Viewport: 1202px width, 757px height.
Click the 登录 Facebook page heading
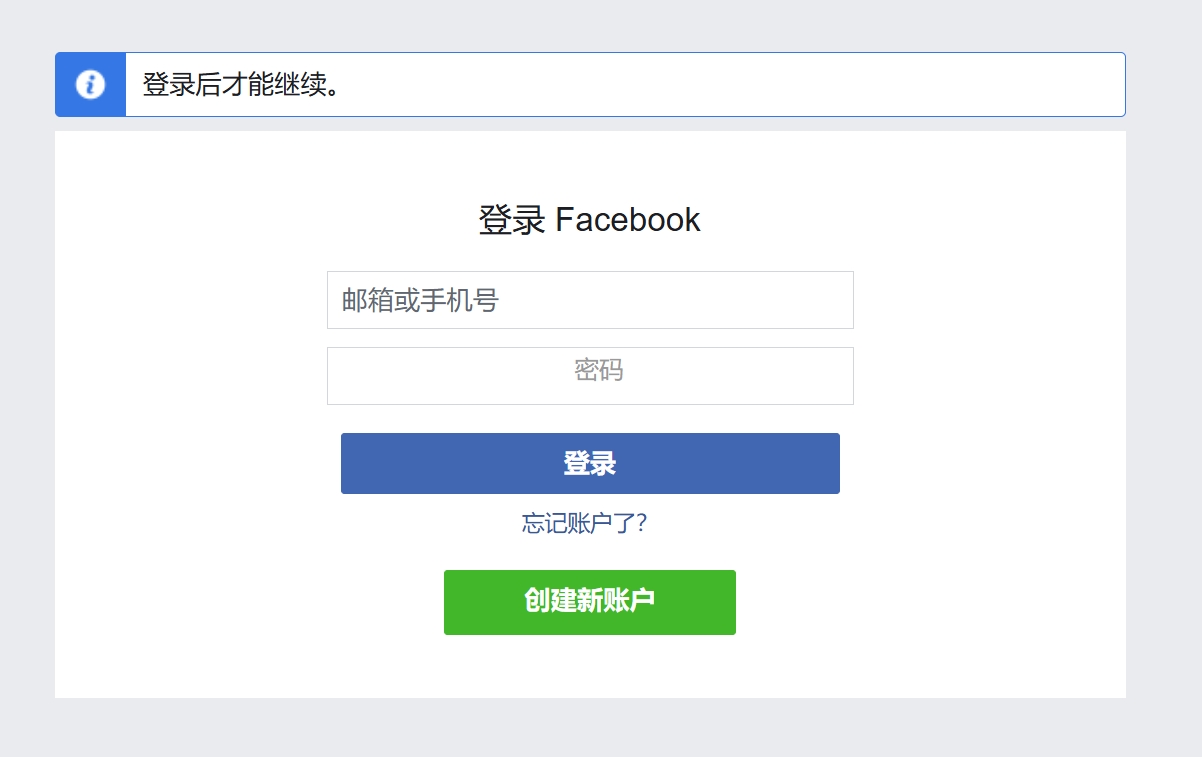[x=590, y=219]
